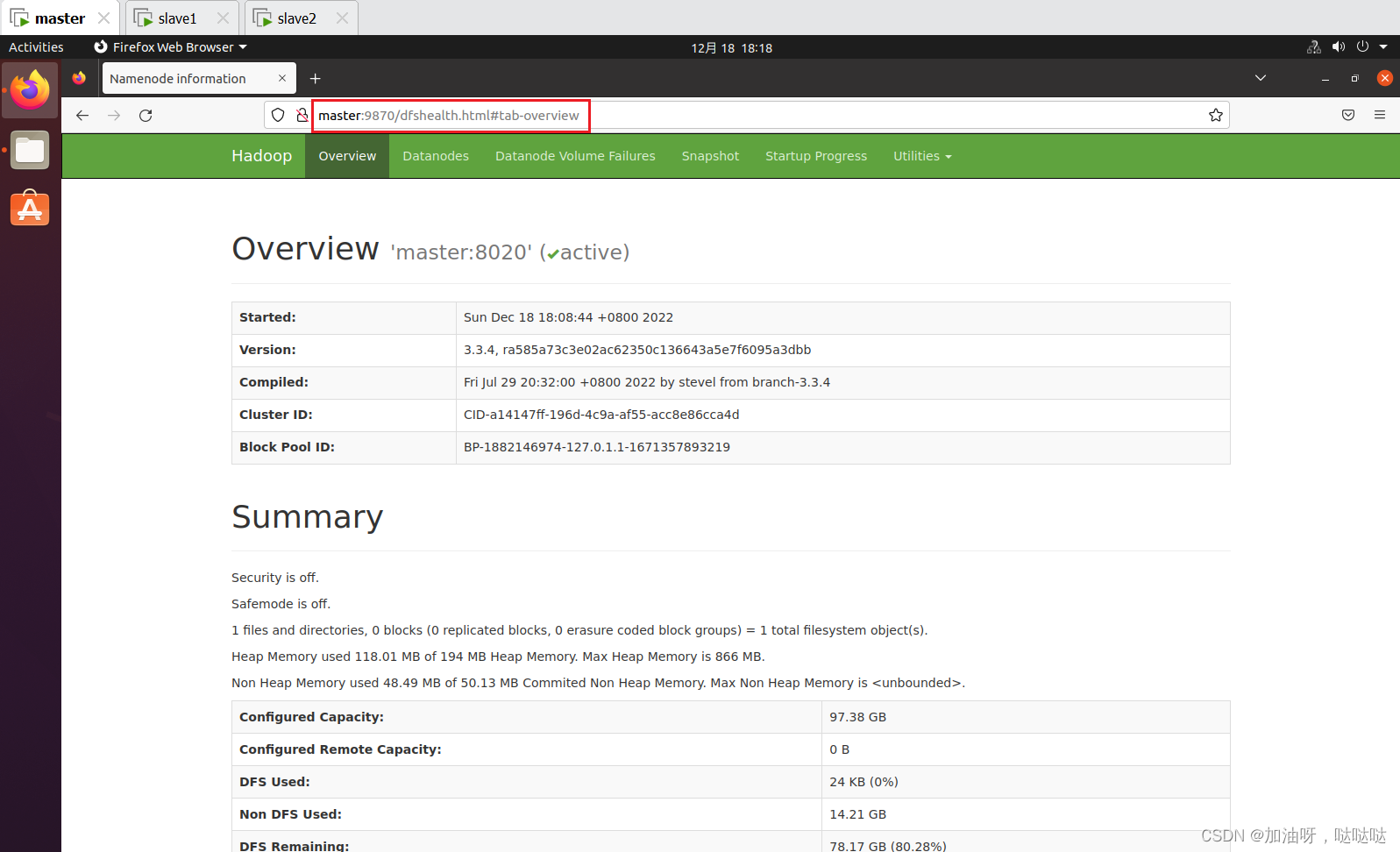Image resolution: width=1400 pixels, height=852 pixels.
Task: Click the Overview heading
Action: (305, 249)
